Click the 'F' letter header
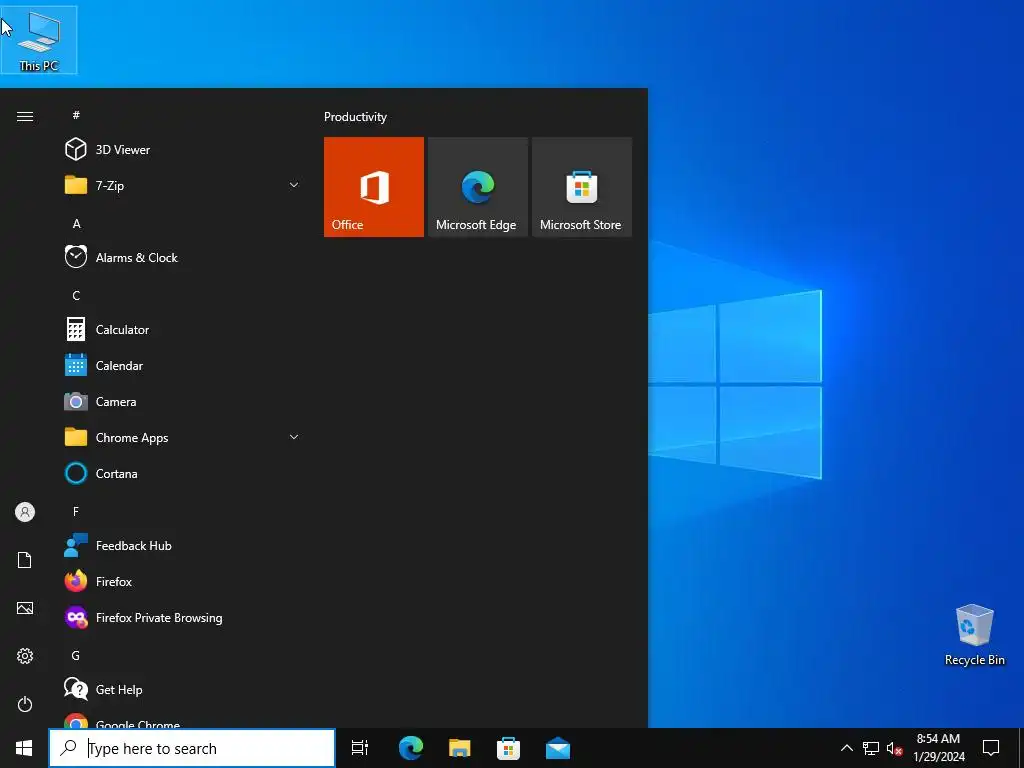1024x768 pixels. click(x=76, y=511)
